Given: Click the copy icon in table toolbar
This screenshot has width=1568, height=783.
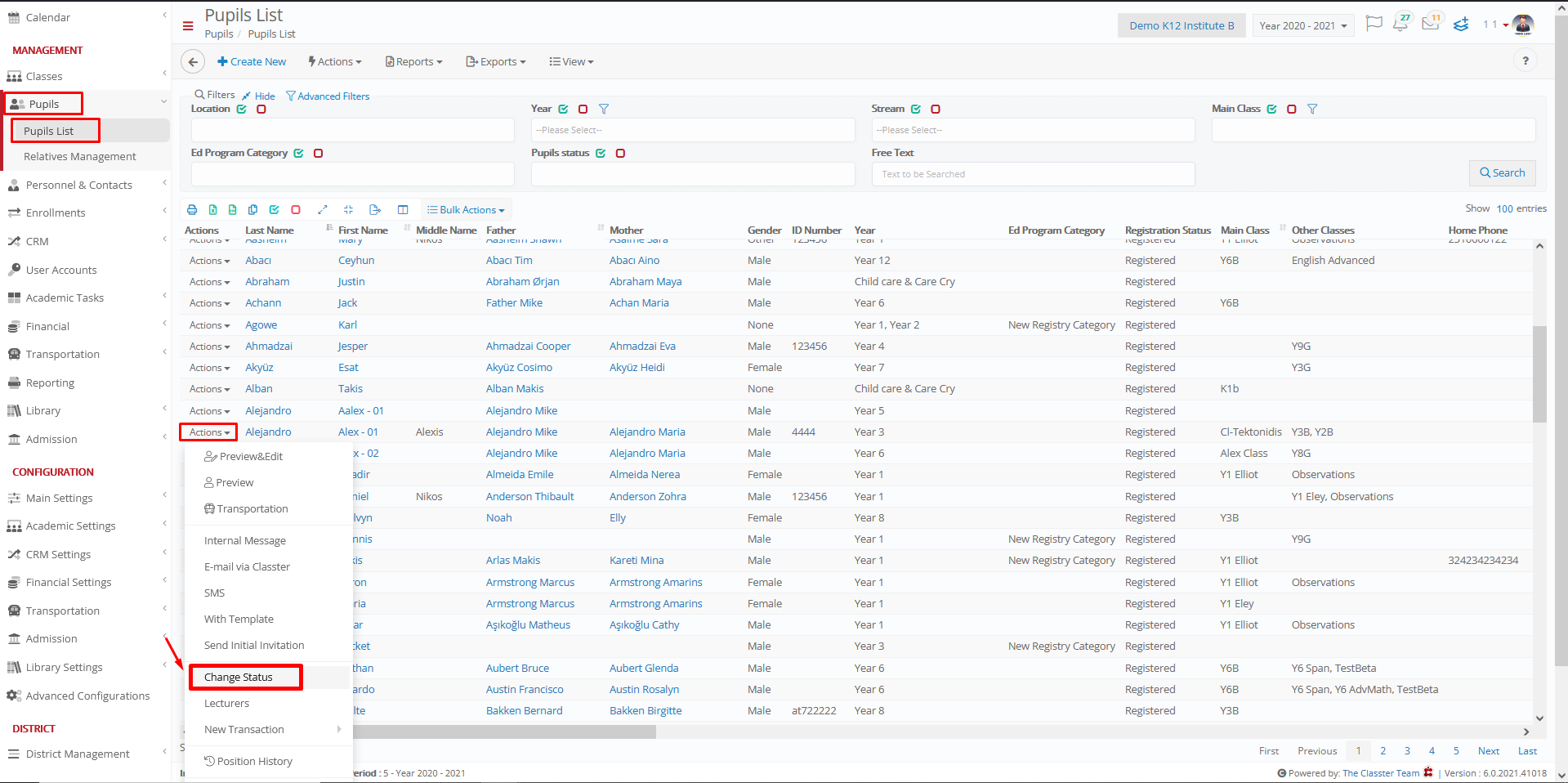Looking at the screenshot, I should tap(253, 210).
